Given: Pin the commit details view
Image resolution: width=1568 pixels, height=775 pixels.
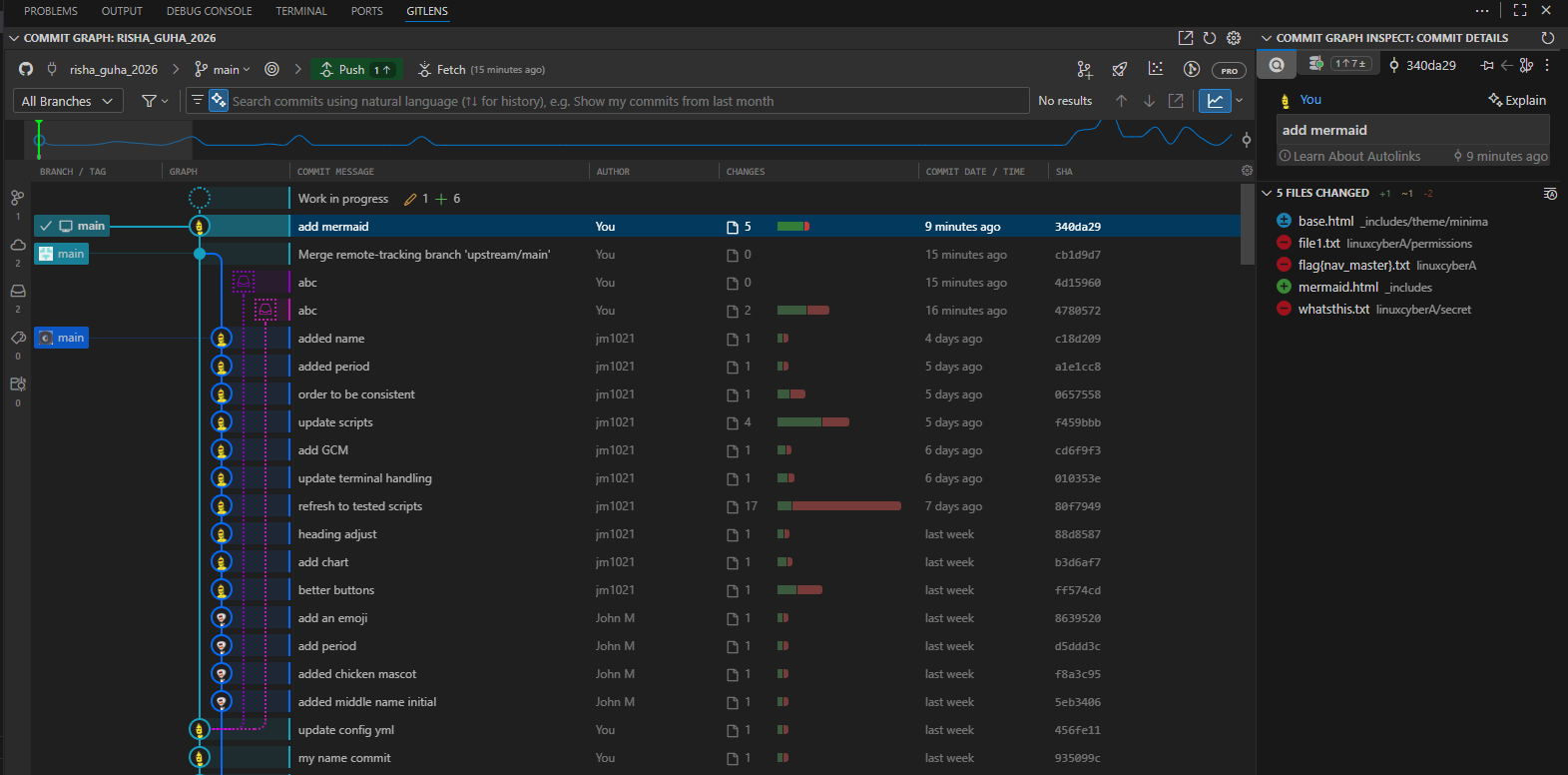Looking at the screenshot, I should click(x=1487, y=66).
